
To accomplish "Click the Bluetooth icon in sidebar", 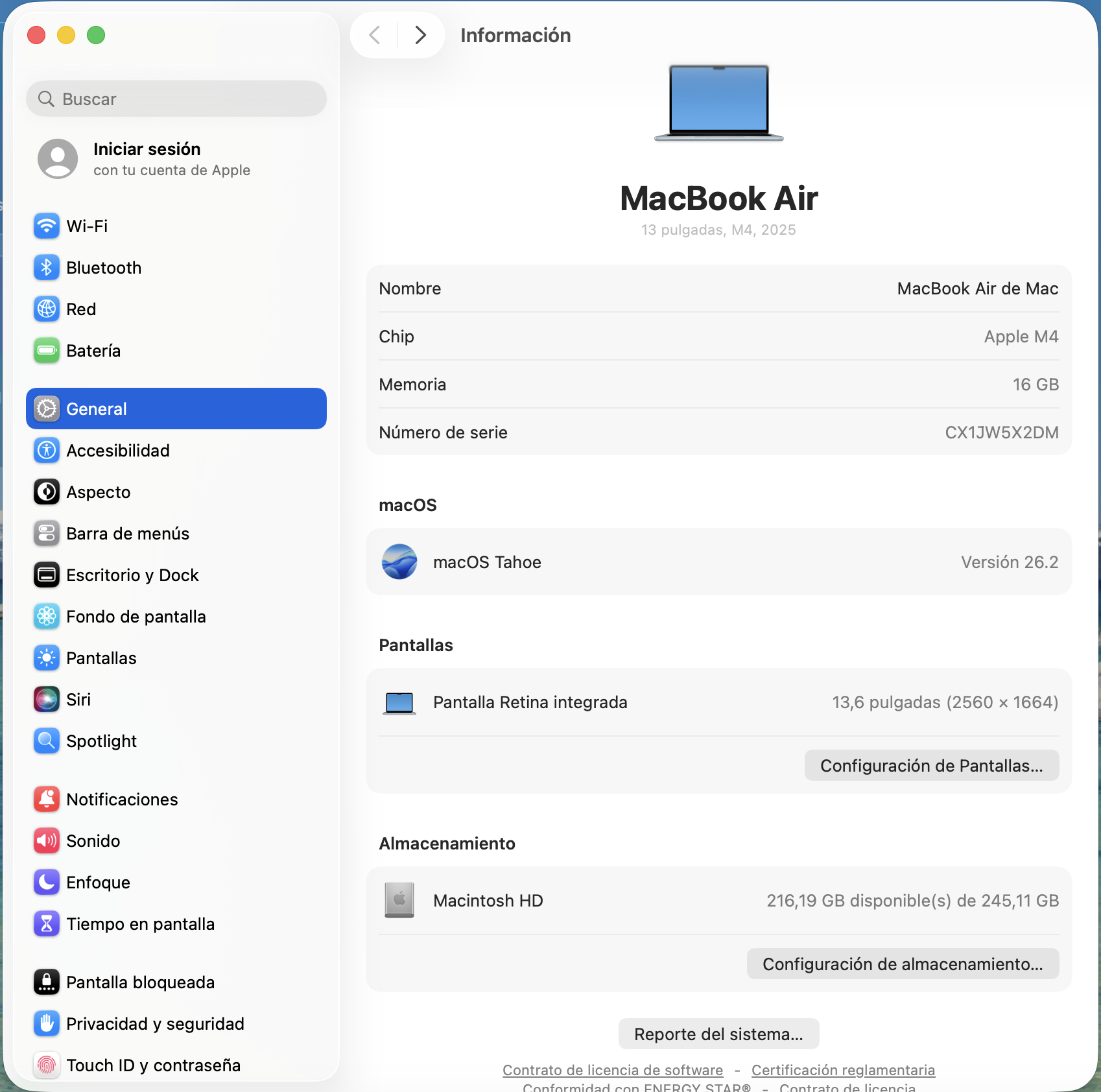I will point(47,268).
